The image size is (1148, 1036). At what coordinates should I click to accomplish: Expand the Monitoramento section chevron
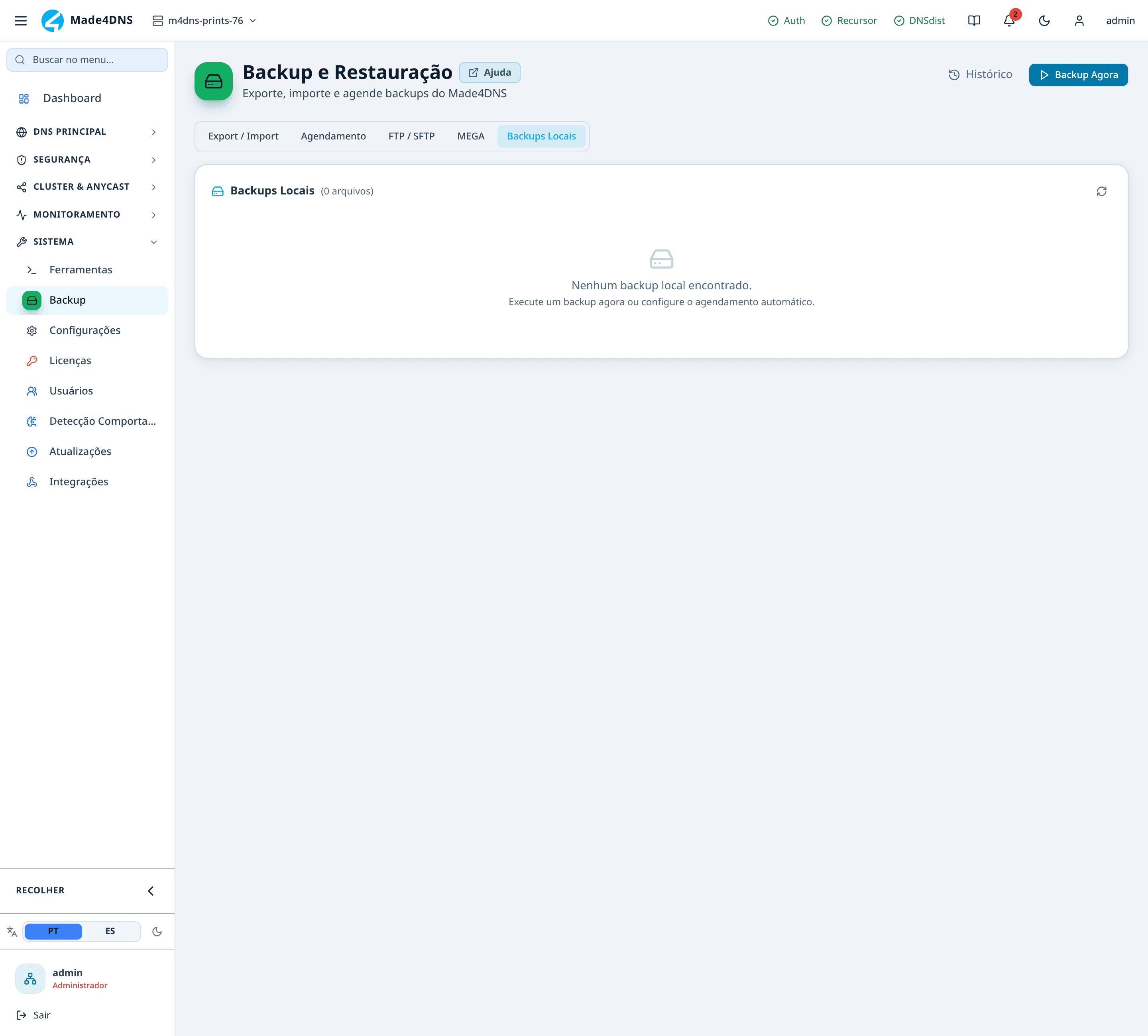point(154,215)
